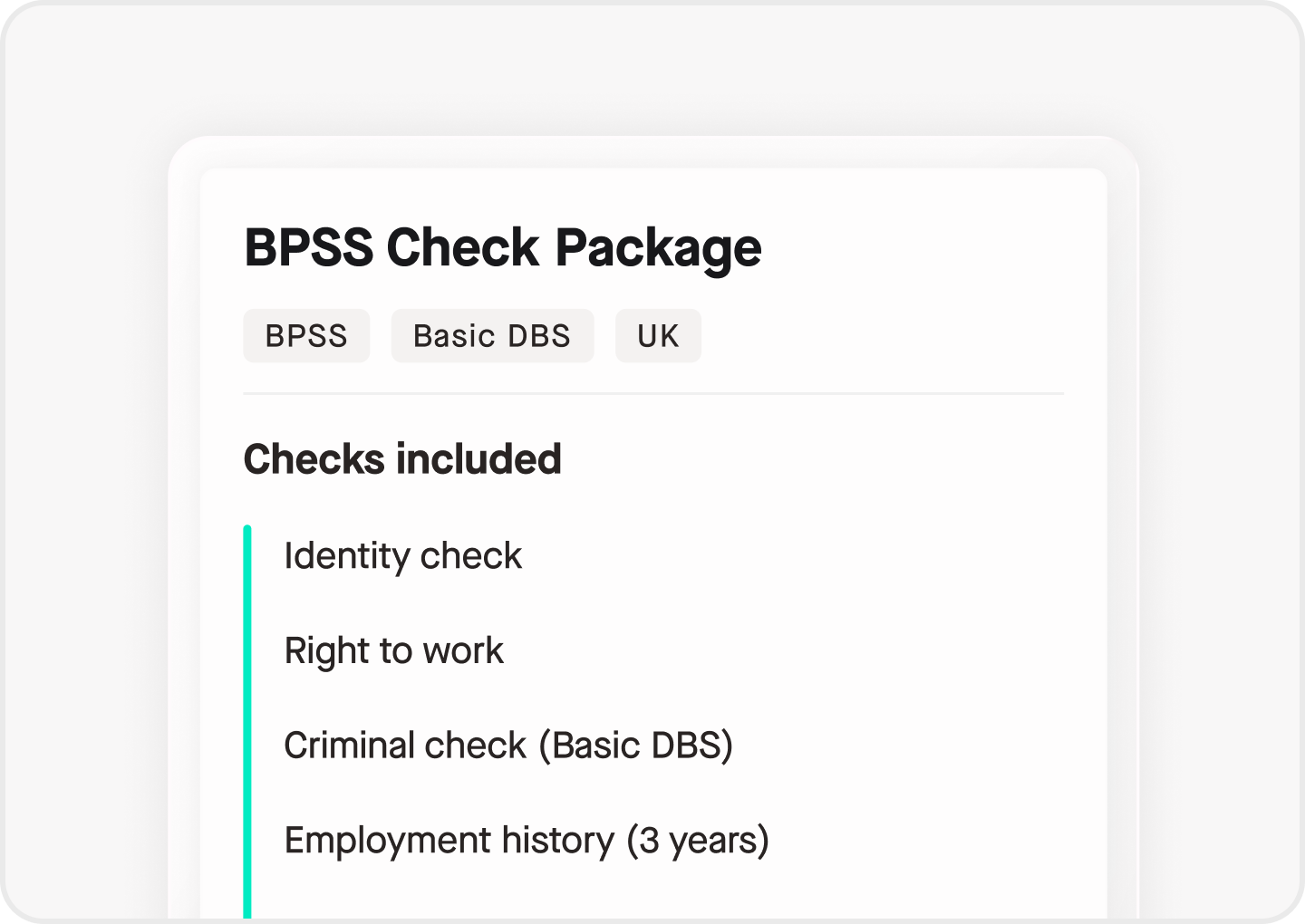Image resolution: width=1305 pixels, height=924 pixels.
Task: Select the Right to work item
Action: click(394, 651)
